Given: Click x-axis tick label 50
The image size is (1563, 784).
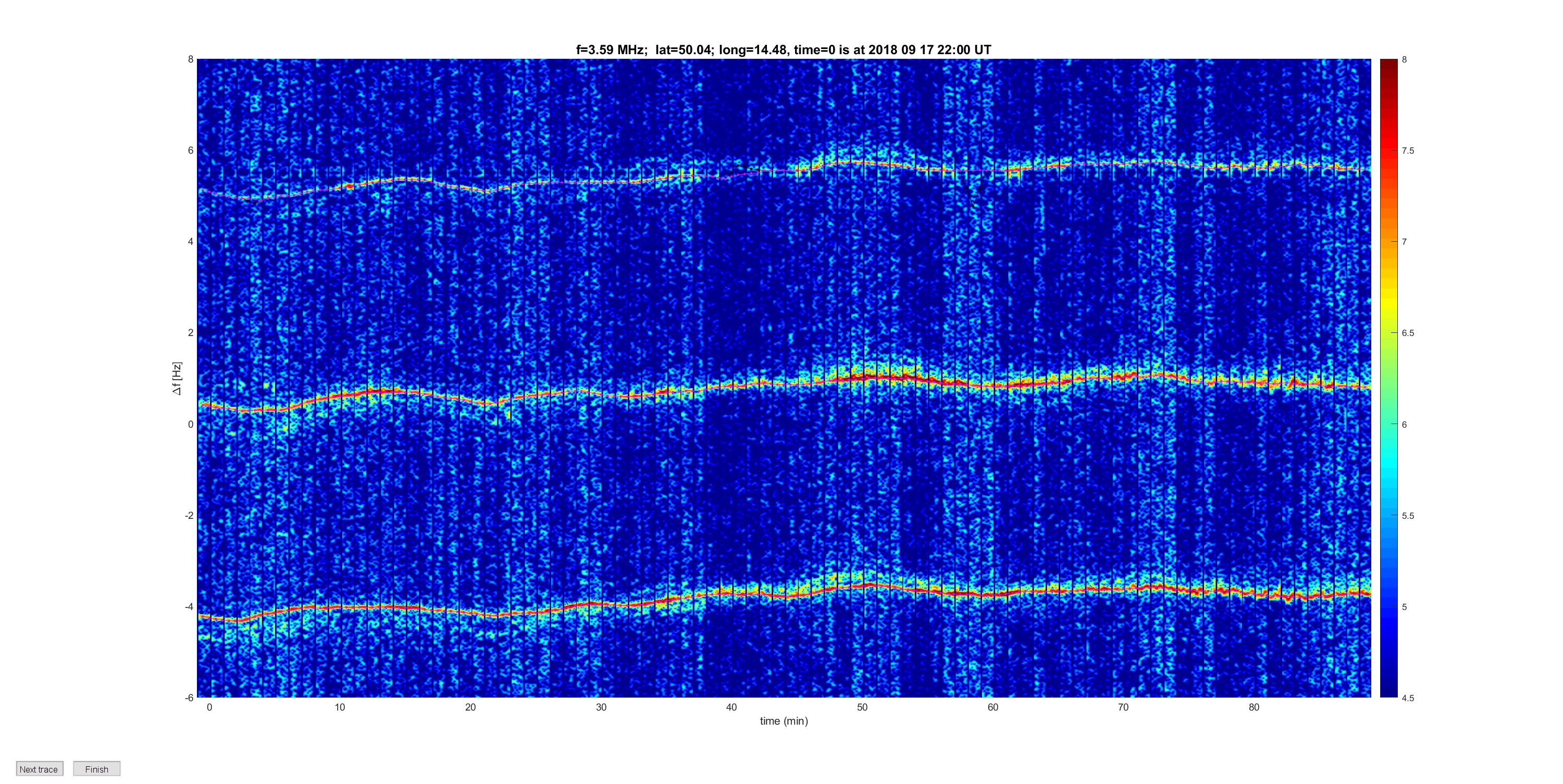Looking at the screenshot, I should pyautogui.click(x=862, y=707).
